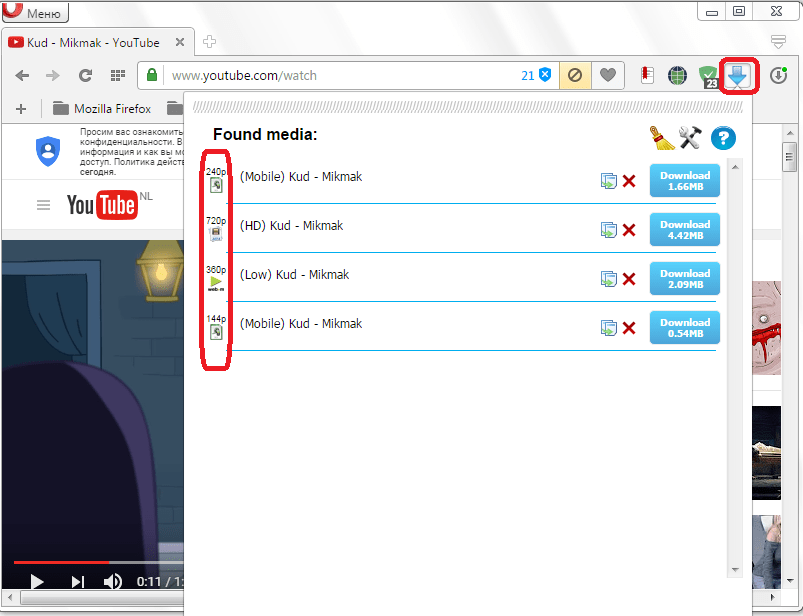
Task: Download the 240p Mobile file (1.66MB)
Action: tap(684, 180)
